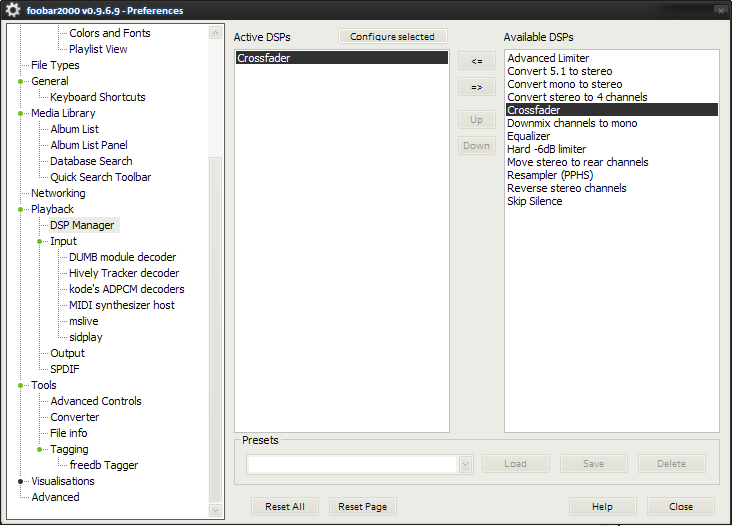The image size is (732, 526).
Task: Open Networking page
Action: pyautogui.click(x=58, y=193)
